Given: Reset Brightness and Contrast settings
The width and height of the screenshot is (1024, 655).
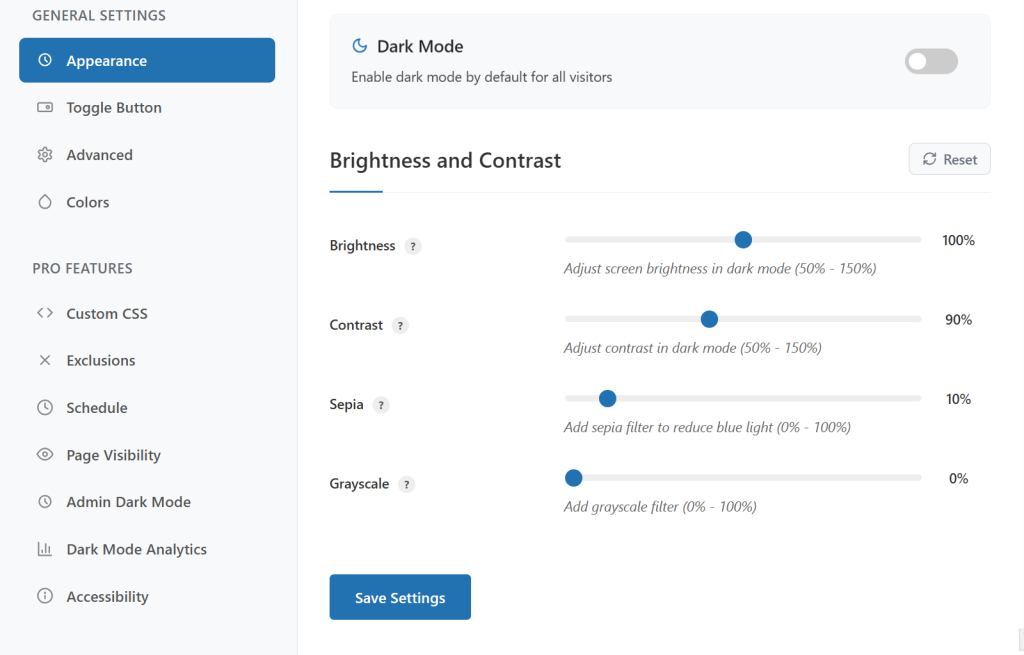Looking at the screenshot, I should point(948,158).
